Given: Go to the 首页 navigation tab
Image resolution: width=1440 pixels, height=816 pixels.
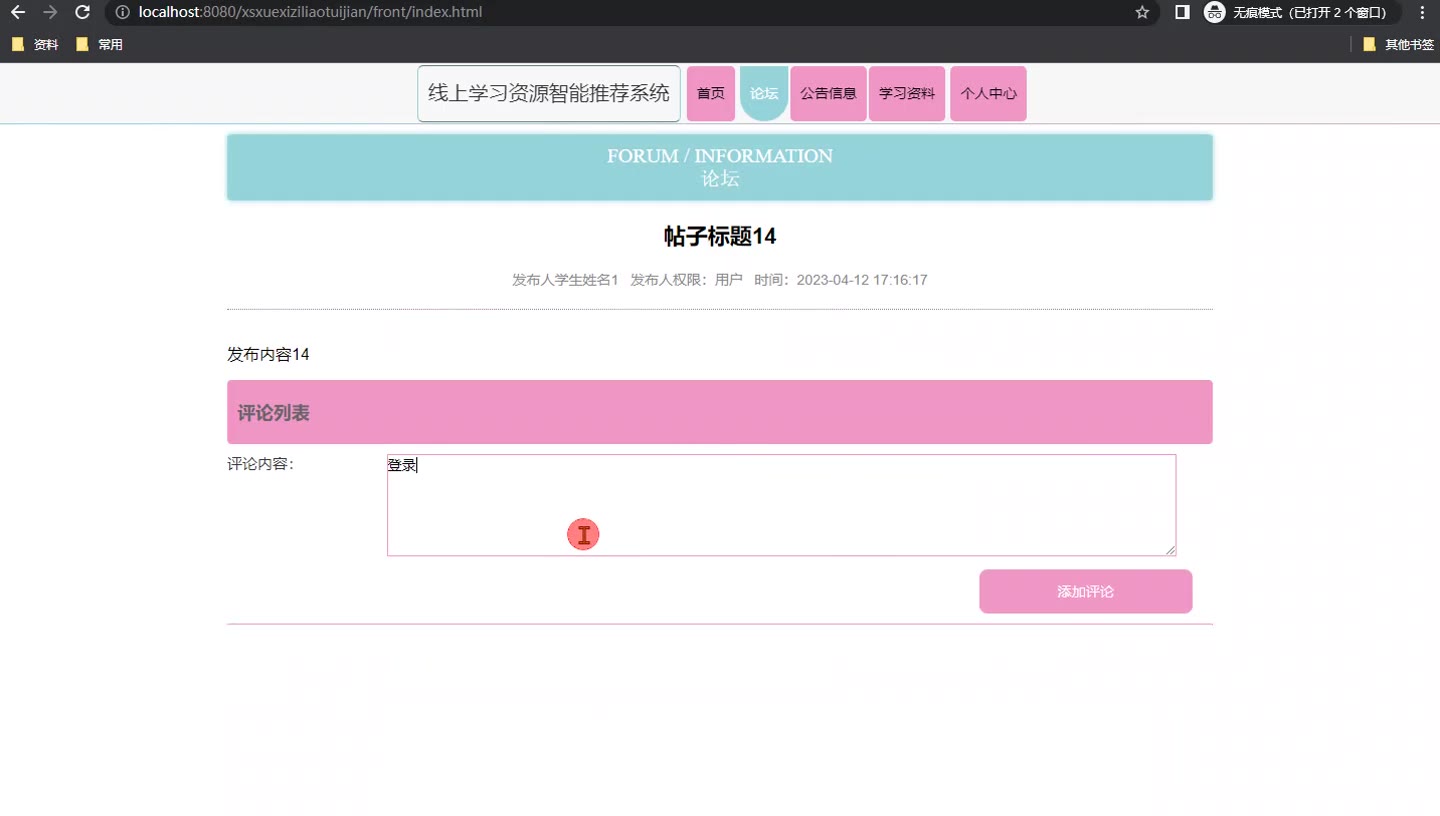Looking at the screenshot, I should pos(711,94).
